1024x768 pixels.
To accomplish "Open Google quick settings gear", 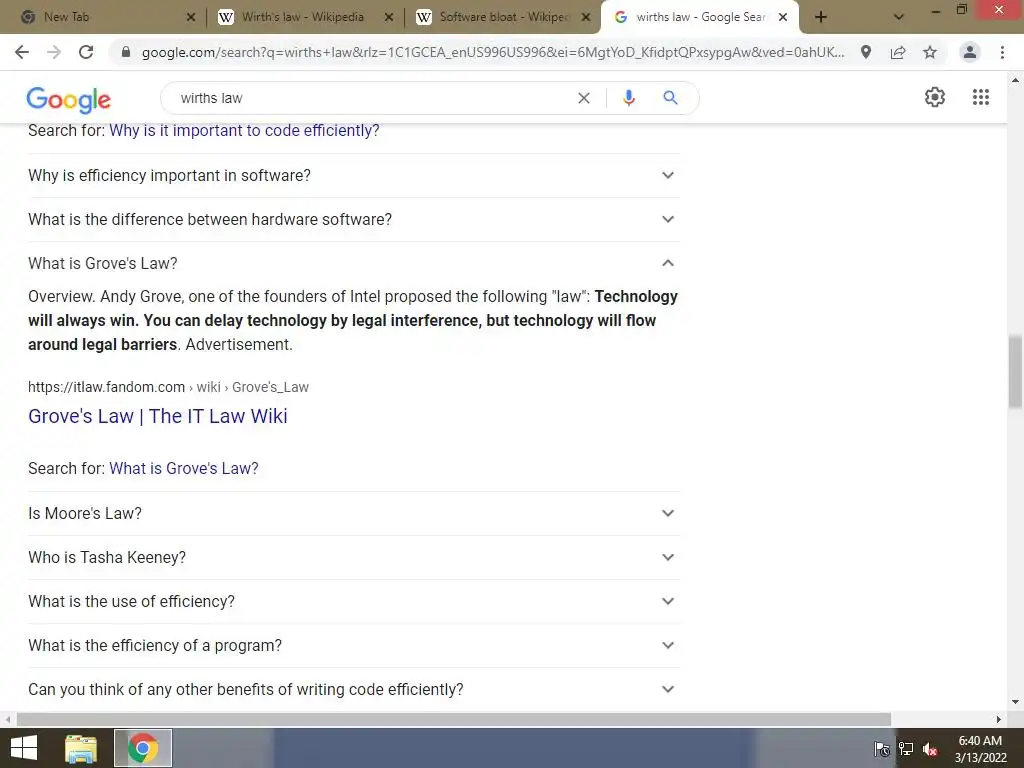I will click(x=935, y=97).
